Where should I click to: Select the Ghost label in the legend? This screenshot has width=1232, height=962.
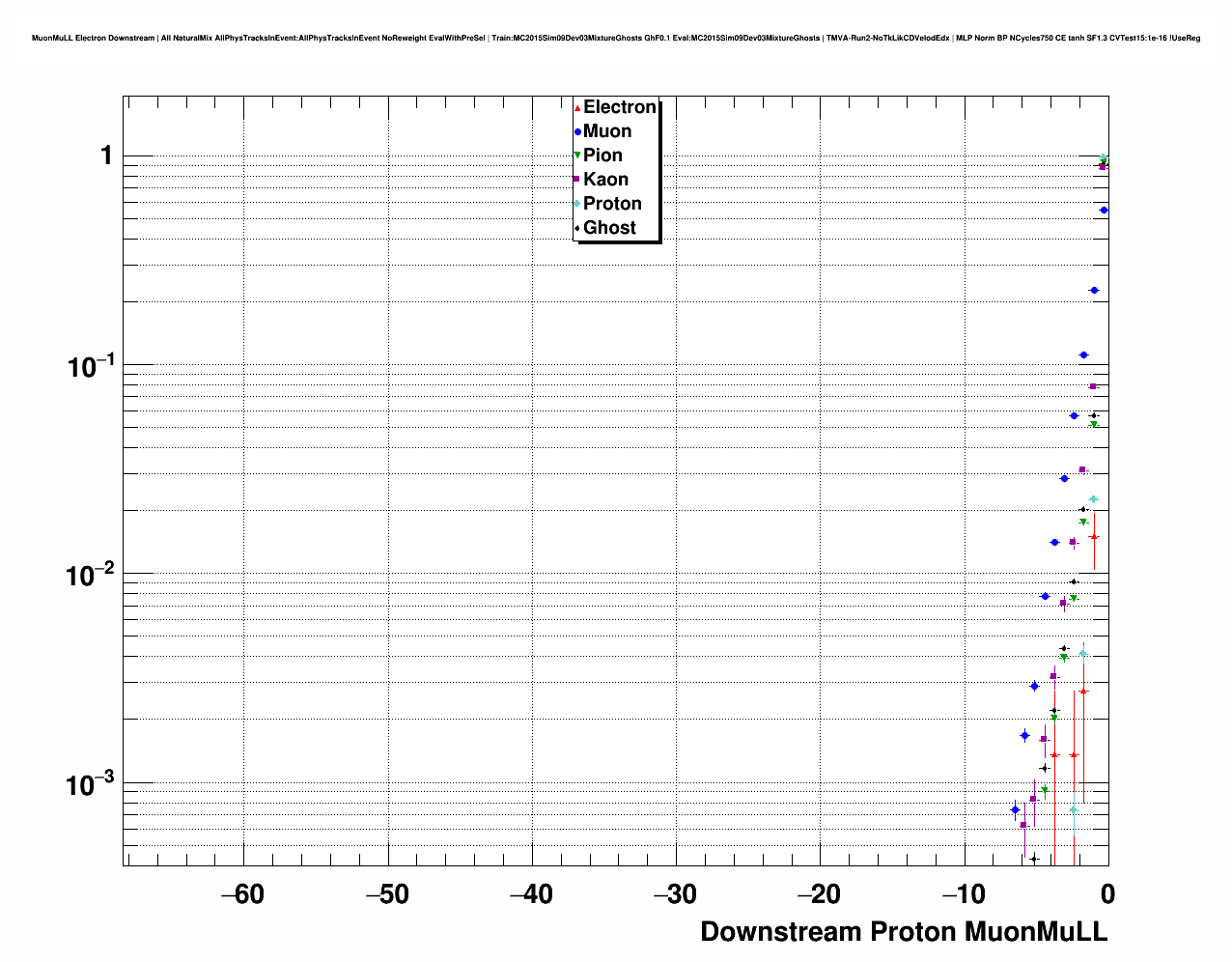pyautogui.click(x=609, y=228)
